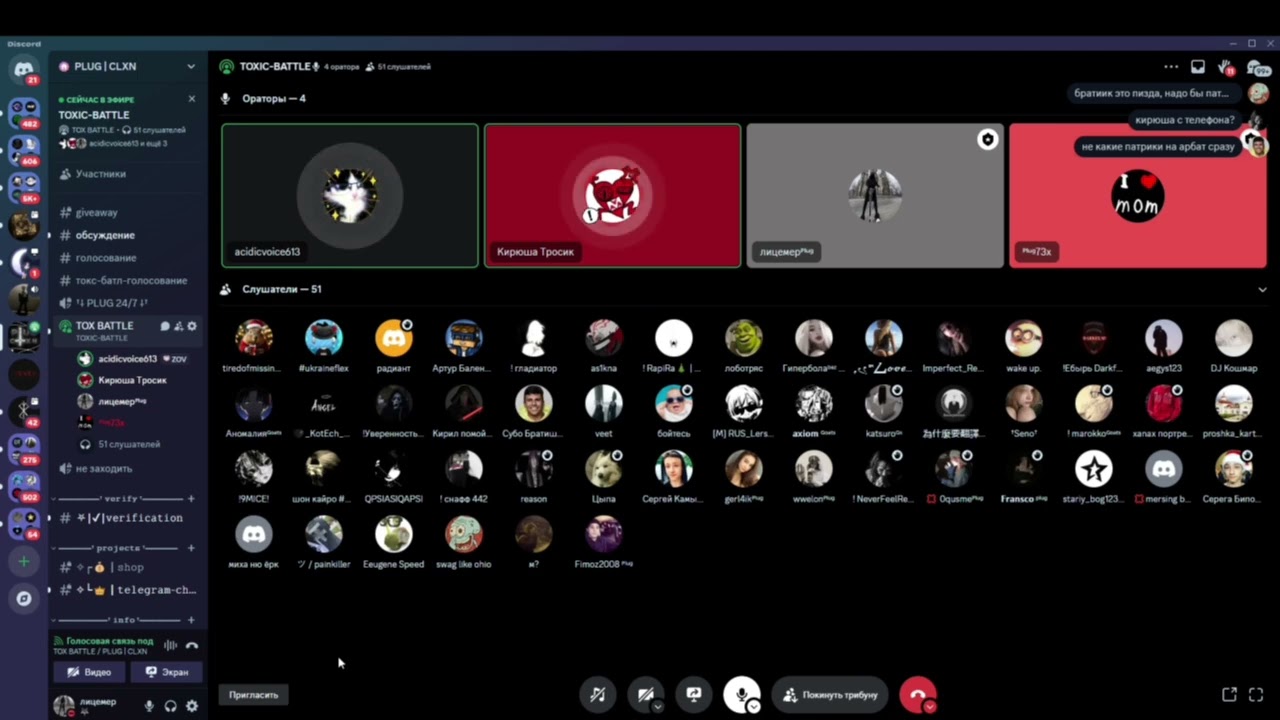Click listener avatar named swag like ohio

tap(464, 534)
